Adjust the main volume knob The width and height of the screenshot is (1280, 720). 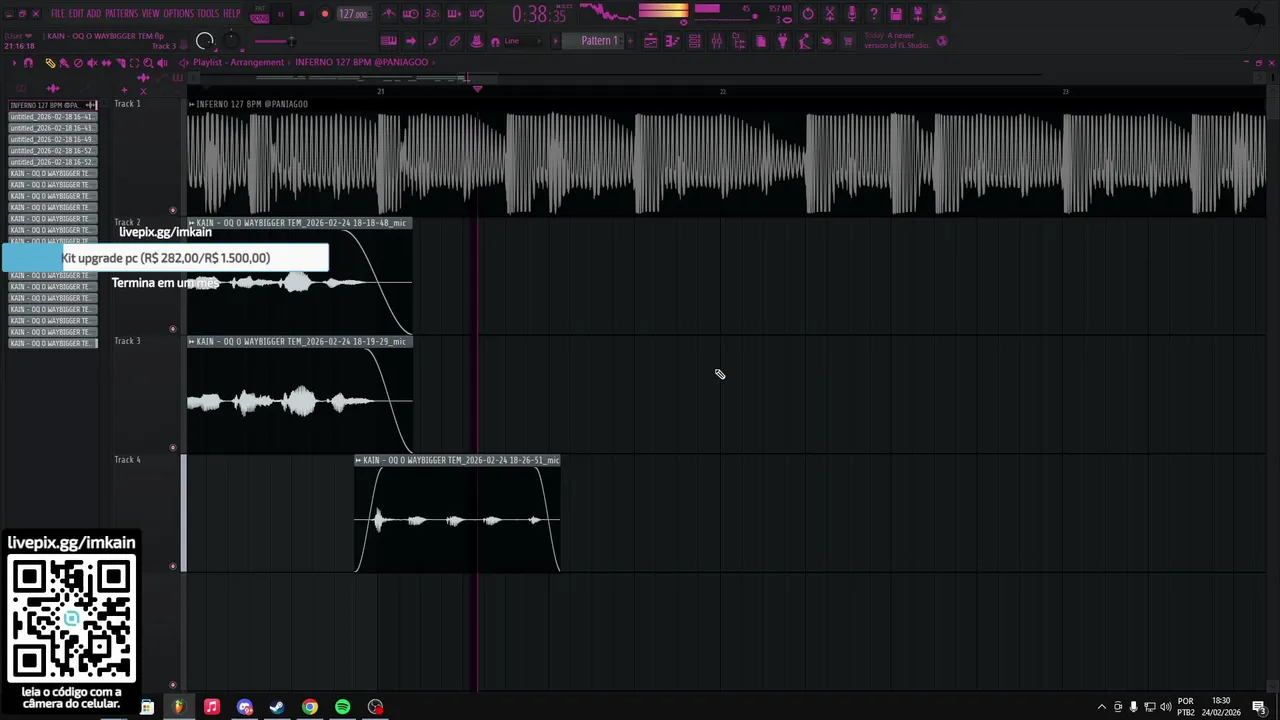pos(205,41)
